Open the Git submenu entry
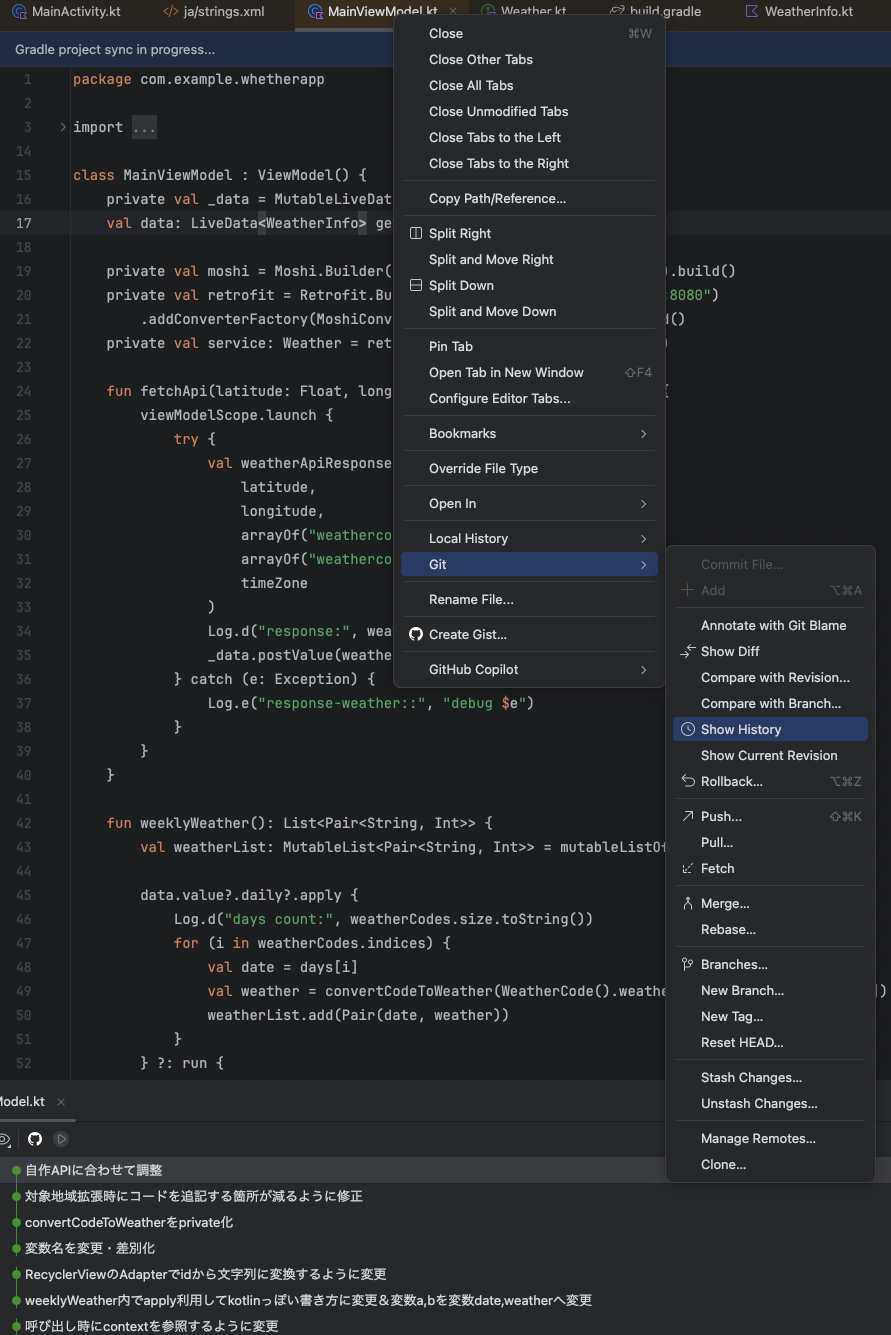Image resolution: width=891 pixels, height=1335 pixels. (529, 564)
